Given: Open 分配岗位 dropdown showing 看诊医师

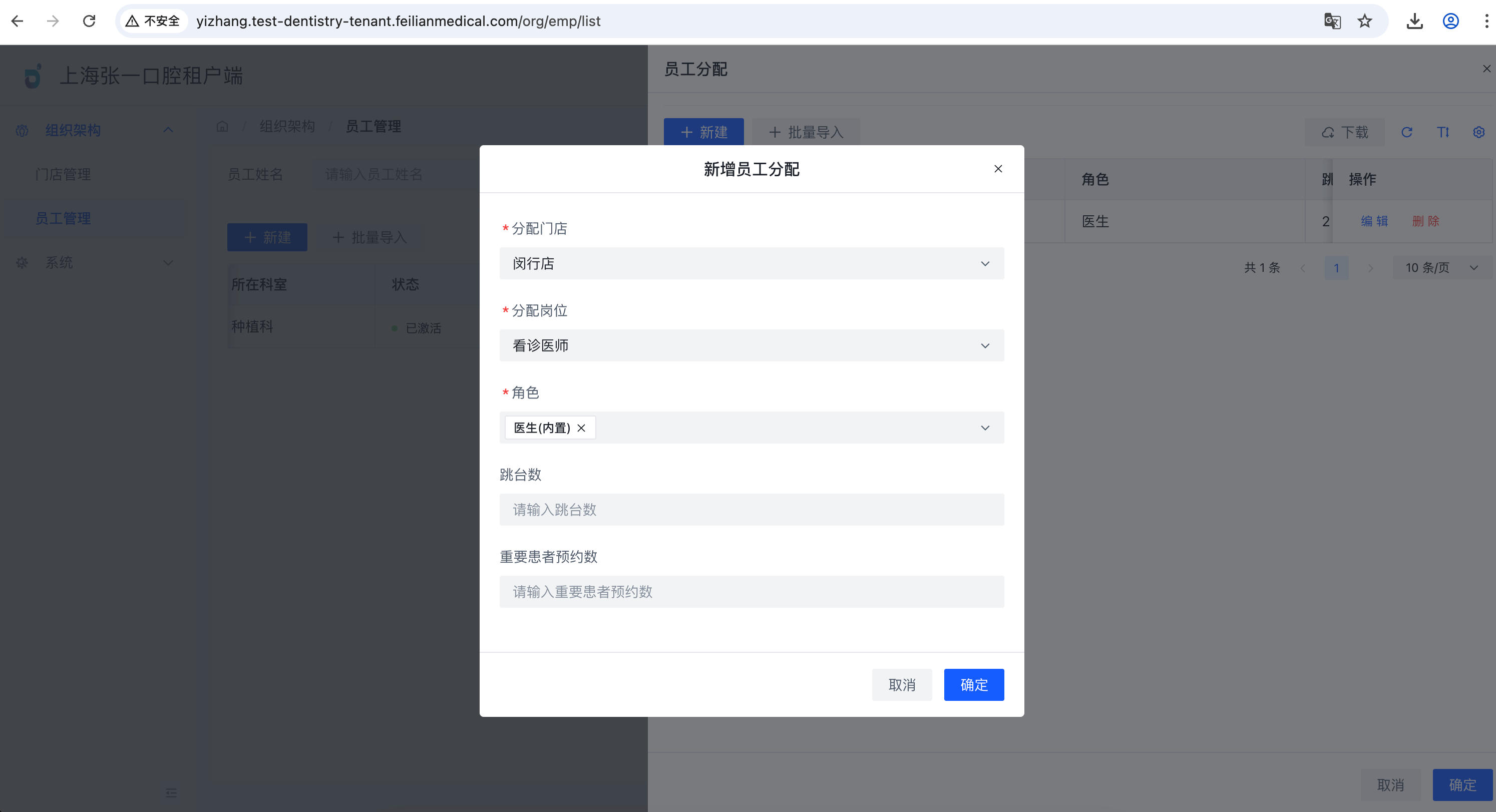Looking at the screenshot, I should click(752, 345).
